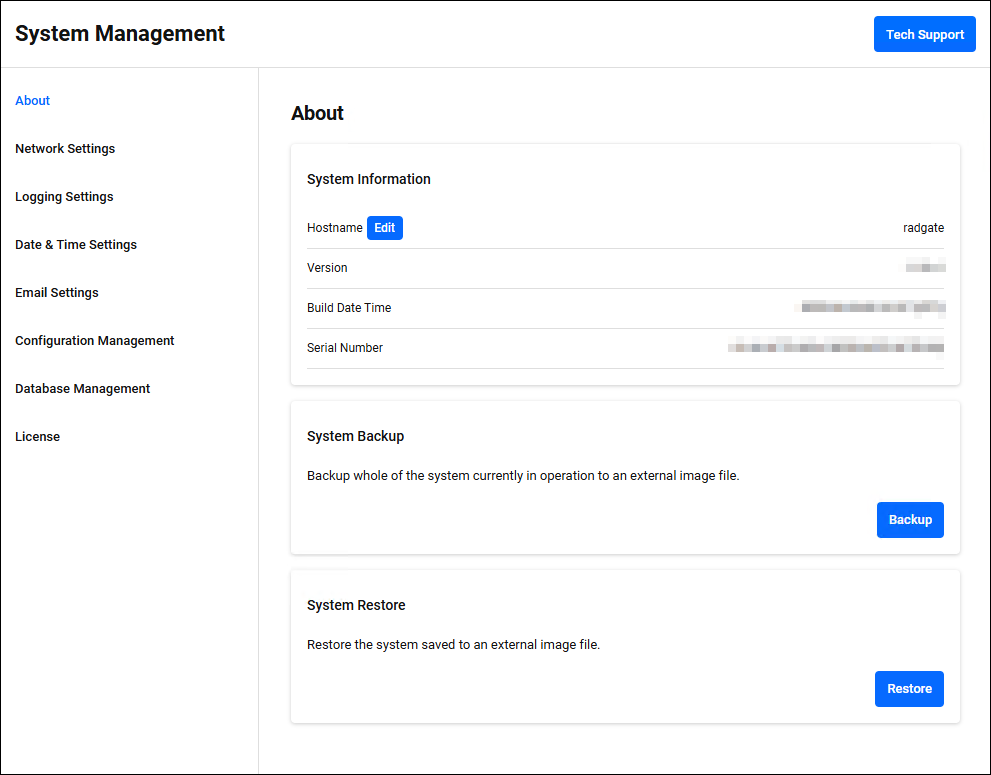991x775 pixels.
Task: Select the Version row label
Action: point(327,268)
